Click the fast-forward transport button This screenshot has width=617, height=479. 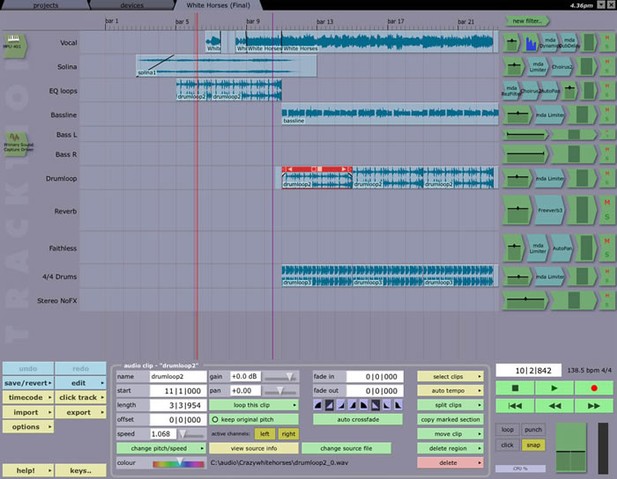point(593,405)
